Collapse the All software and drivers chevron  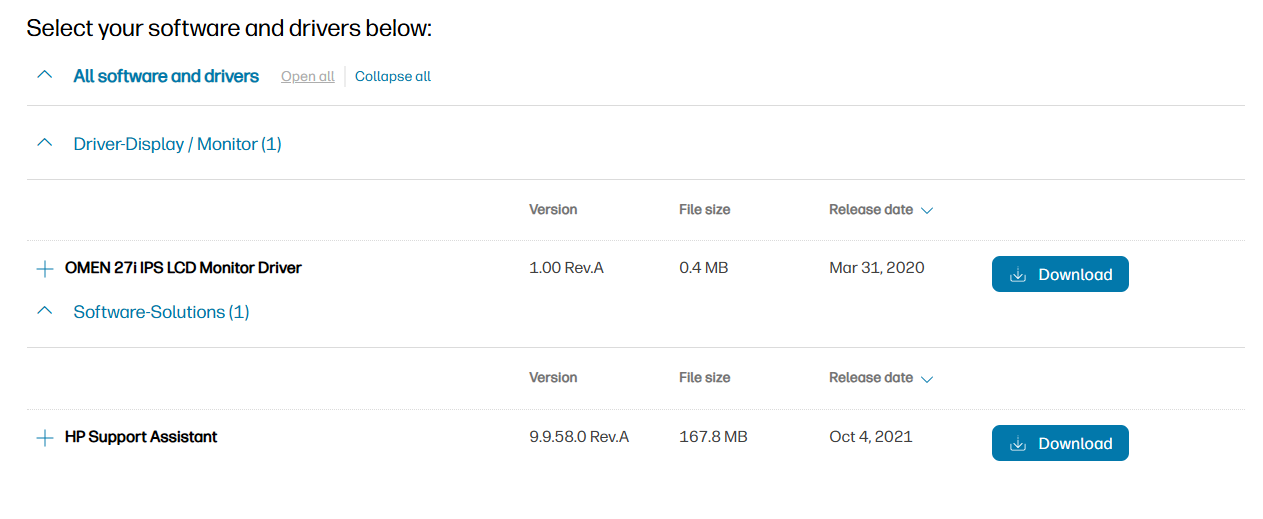tap(44, 75)
